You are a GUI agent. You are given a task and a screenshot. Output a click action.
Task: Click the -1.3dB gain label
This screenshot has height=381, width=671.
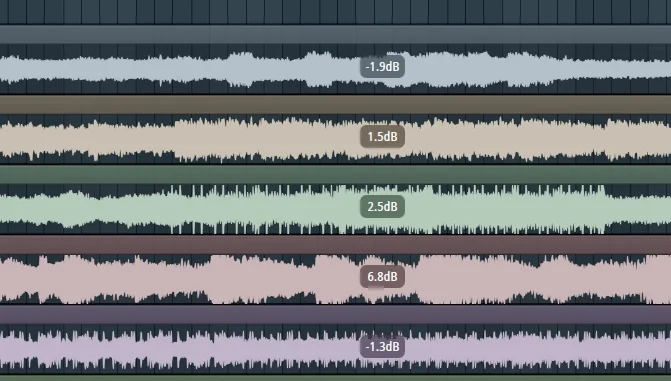click(382, 346)
